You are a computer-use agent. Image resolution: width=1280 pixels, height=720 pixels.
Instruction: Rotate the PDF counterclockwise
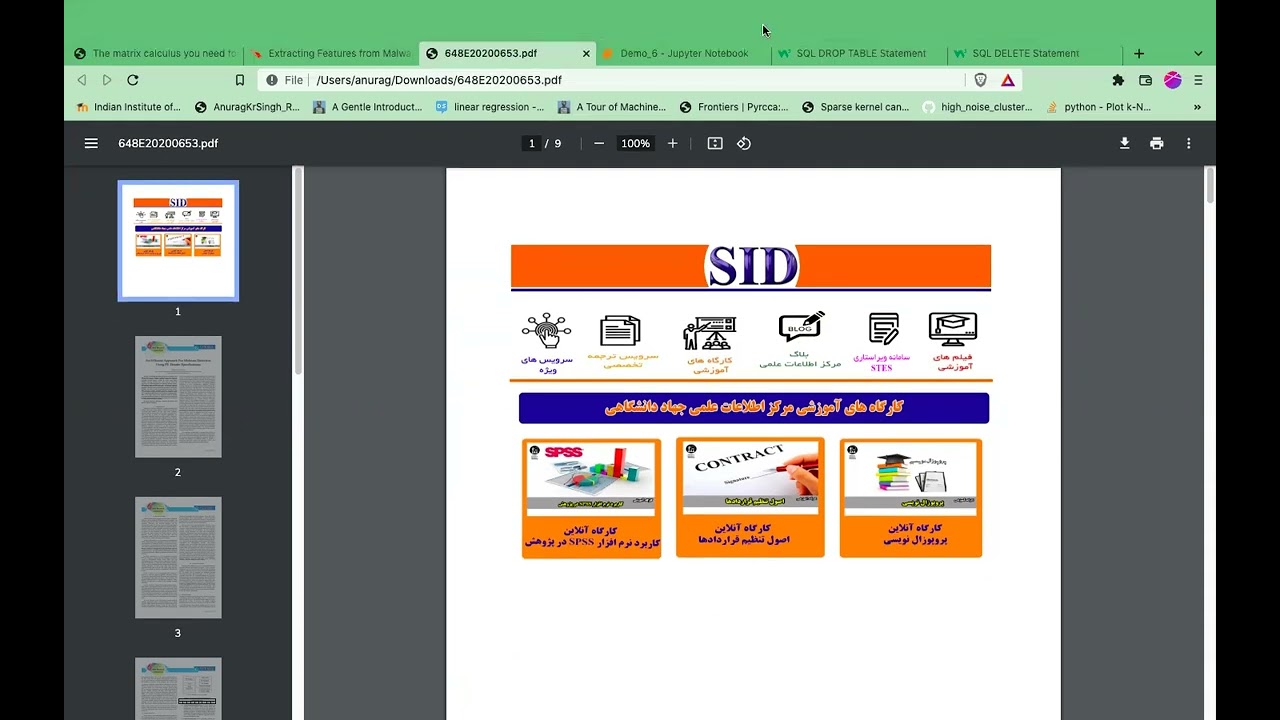pos(744,143)
